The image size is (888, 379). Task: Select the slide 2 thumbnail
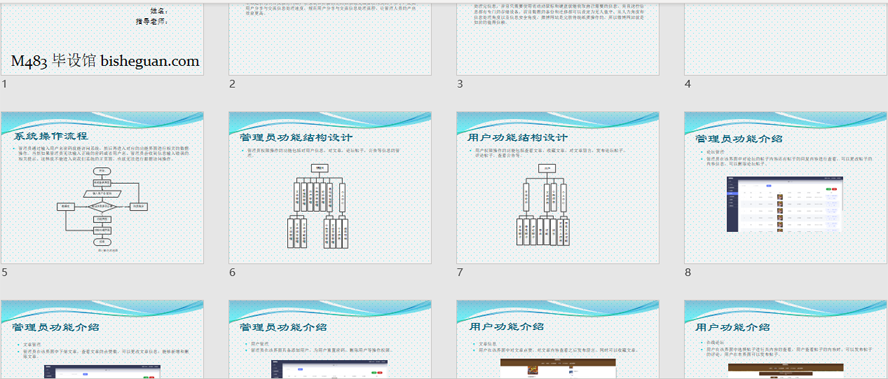point(330,39)
